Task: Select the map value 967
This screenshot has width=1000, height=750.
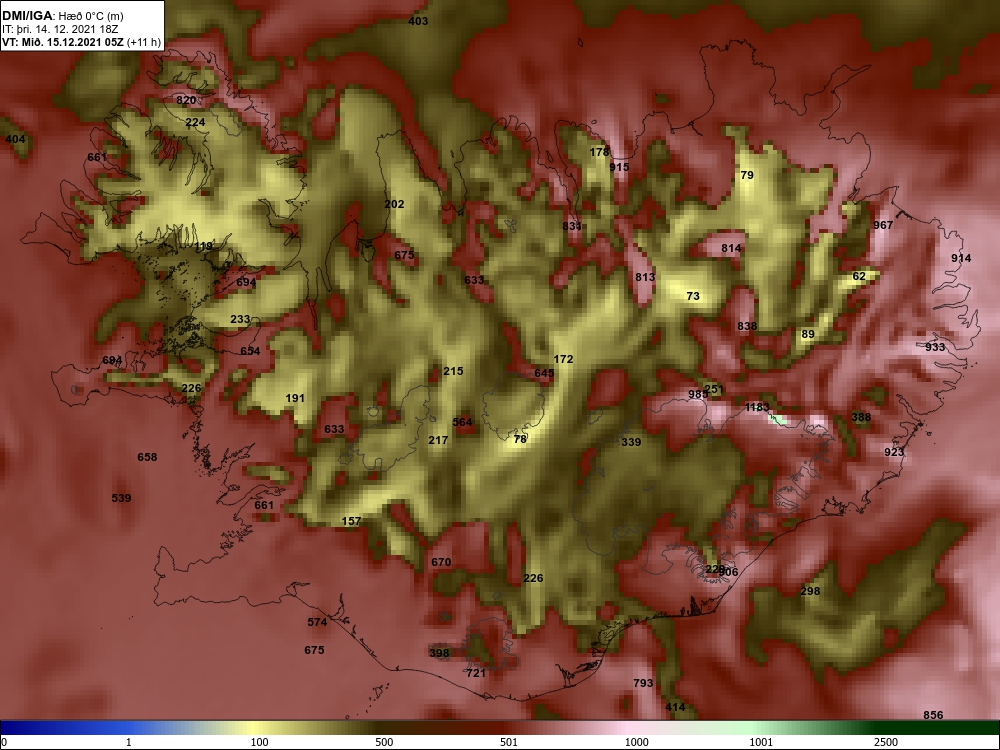Action: click(883, 225)
